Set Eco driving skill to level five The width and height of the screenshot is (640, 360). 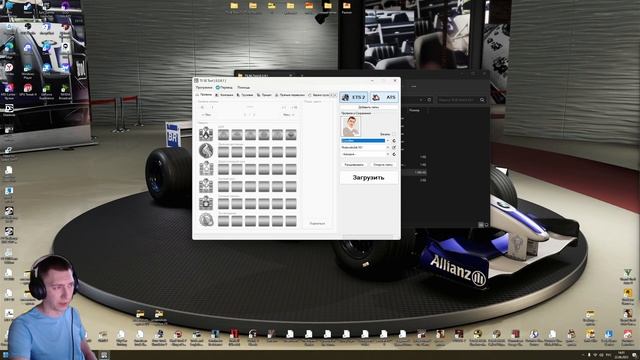[277, 221]
